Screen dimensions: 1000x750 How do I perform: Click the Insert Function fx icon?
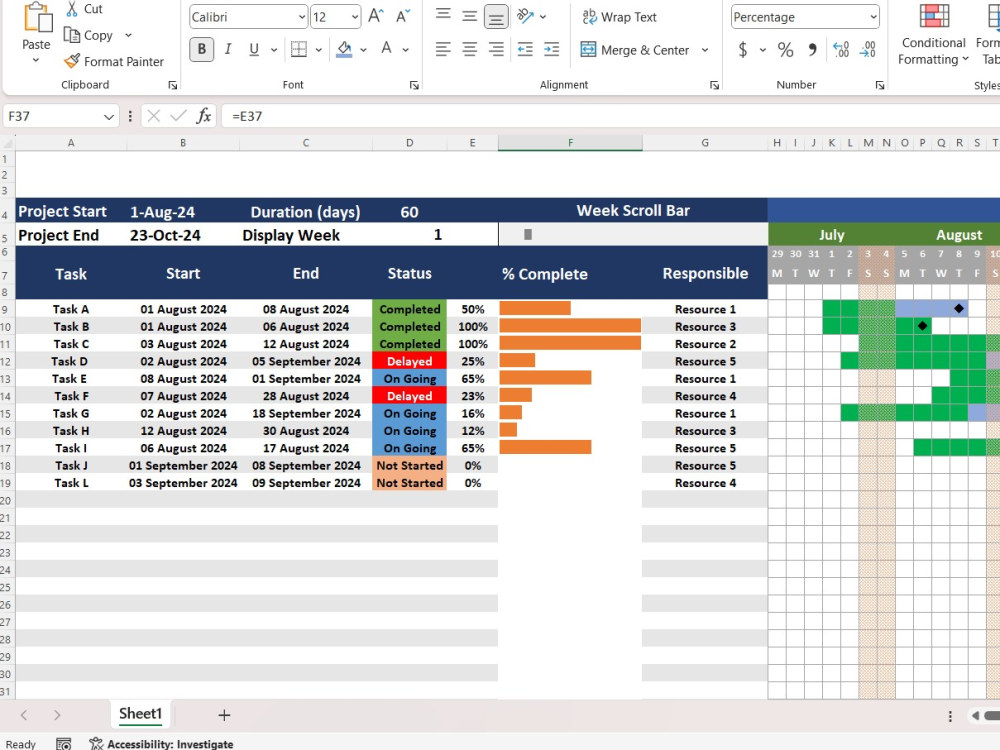[203, 116]
